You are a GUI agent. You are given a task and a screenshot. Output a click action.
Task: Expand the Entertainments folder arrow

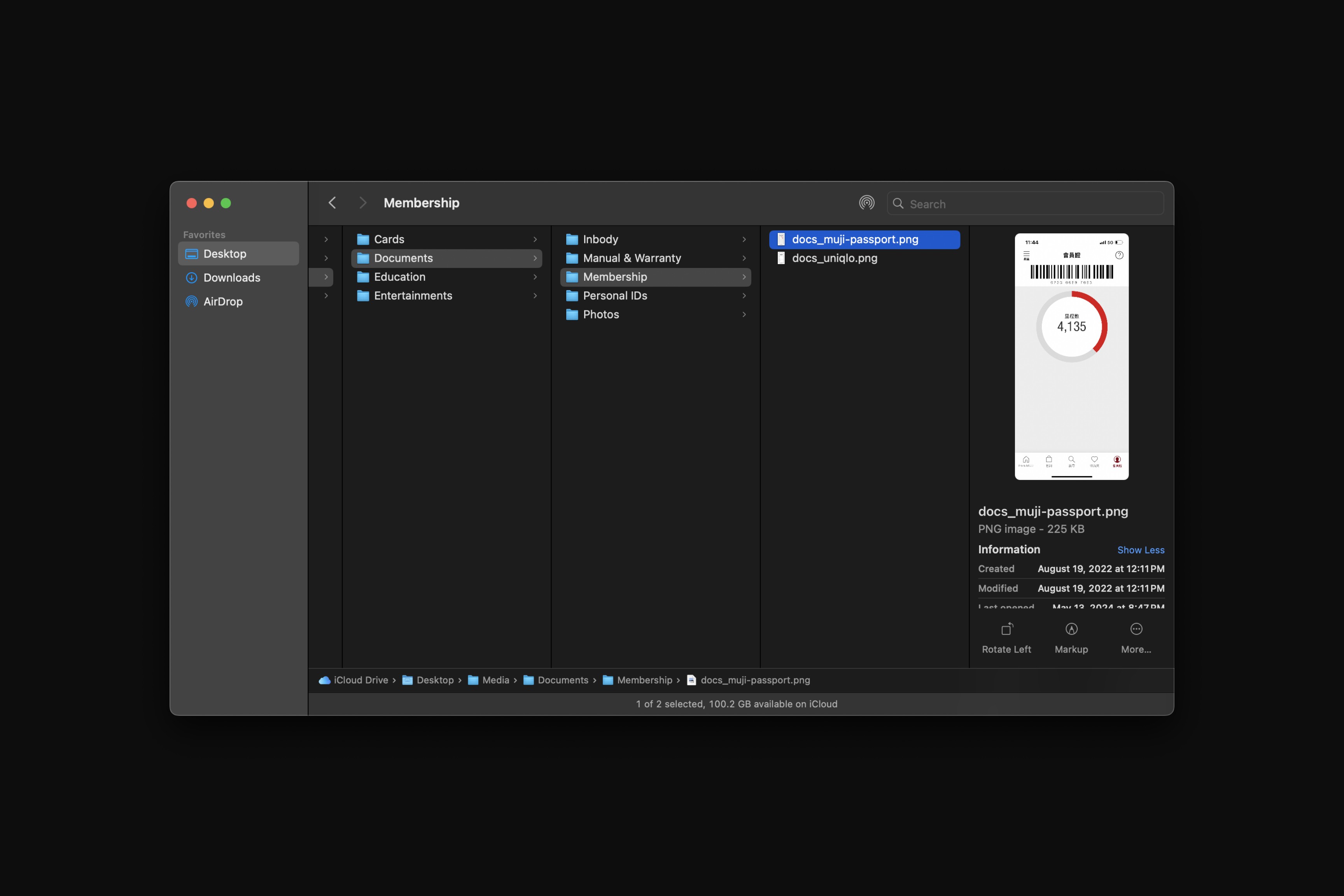point(535,296)
